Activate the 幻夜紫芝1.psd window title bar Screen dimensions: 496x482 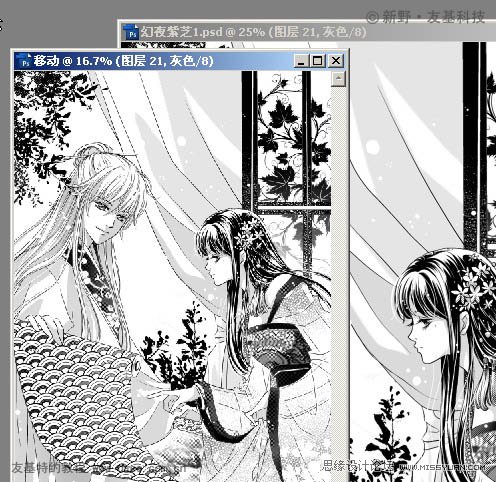pyautogui.click(x=307, y=32)
